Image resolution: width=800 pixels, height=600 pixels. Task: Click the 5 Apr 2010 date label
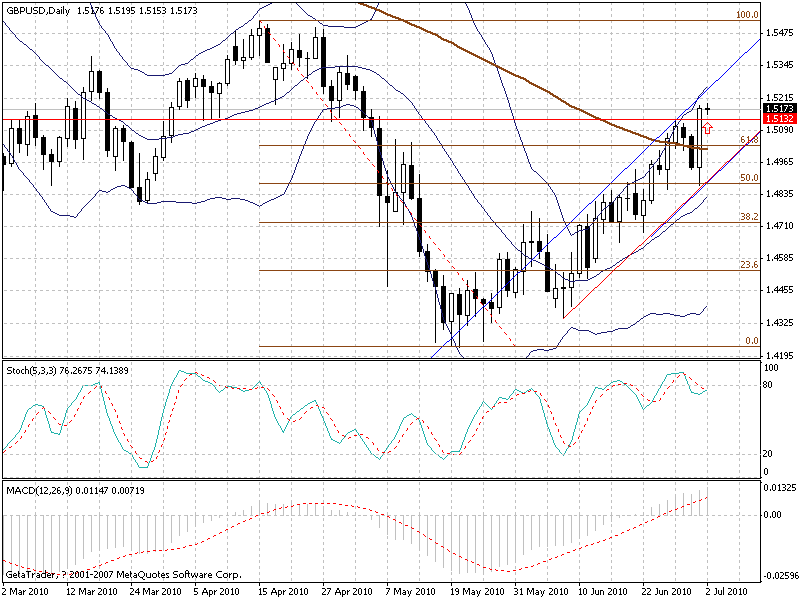[217, 592]
